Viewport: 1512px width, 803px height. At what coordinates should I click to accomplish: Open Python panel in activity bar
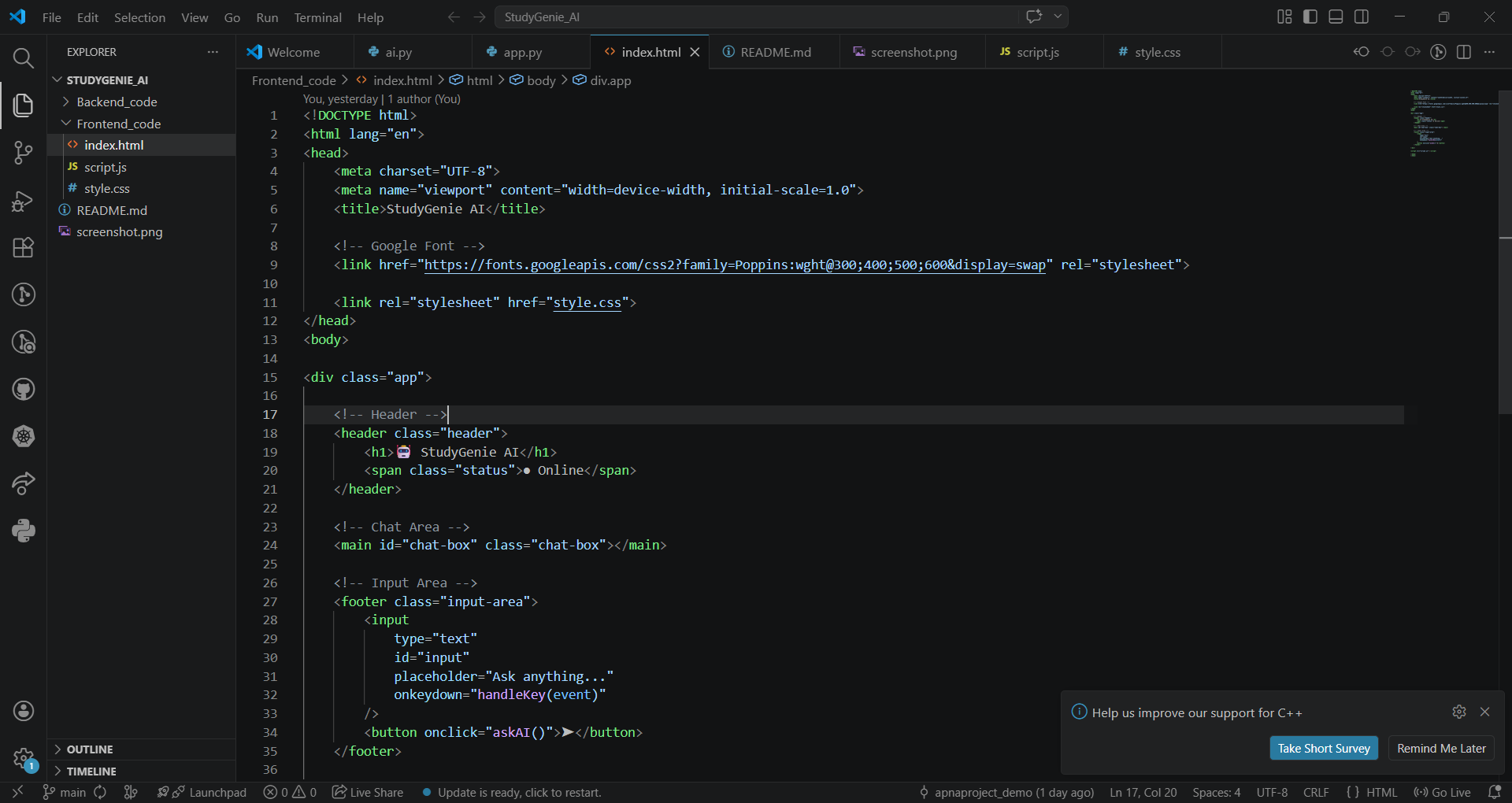pos(23,531)
